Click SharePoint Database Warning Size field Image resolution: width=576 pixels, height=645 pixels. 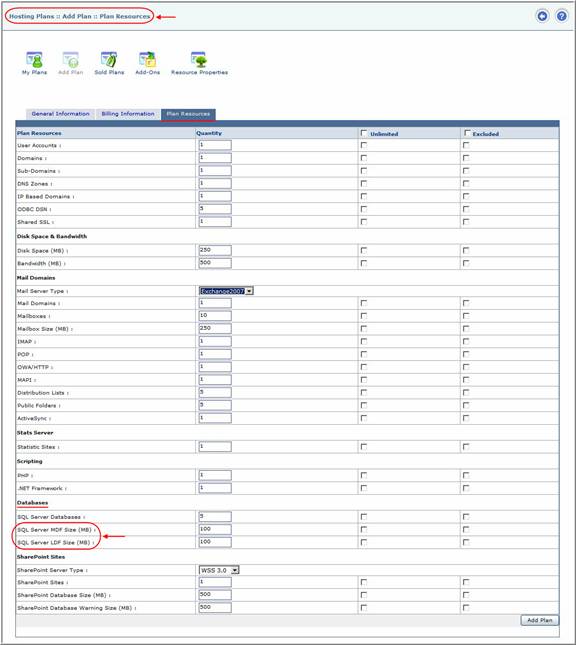(x=215, y=608)
